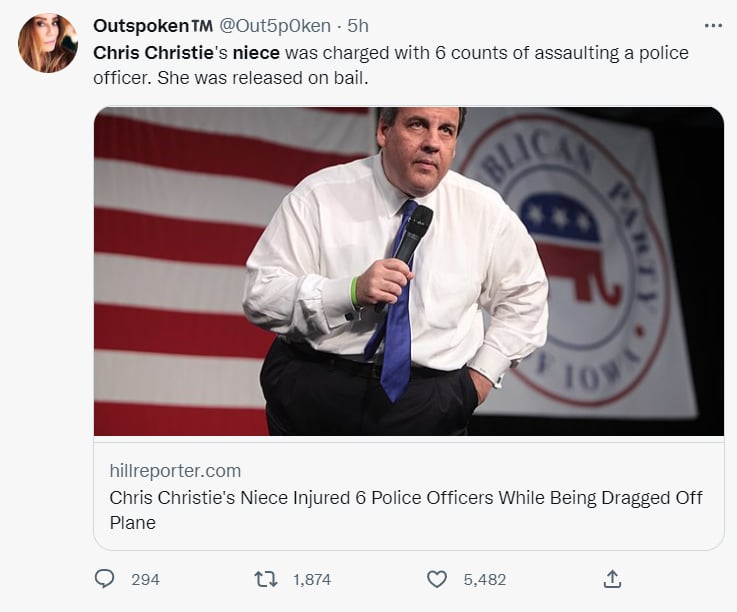Like the tweet with the heart icon

pos(437,579)
